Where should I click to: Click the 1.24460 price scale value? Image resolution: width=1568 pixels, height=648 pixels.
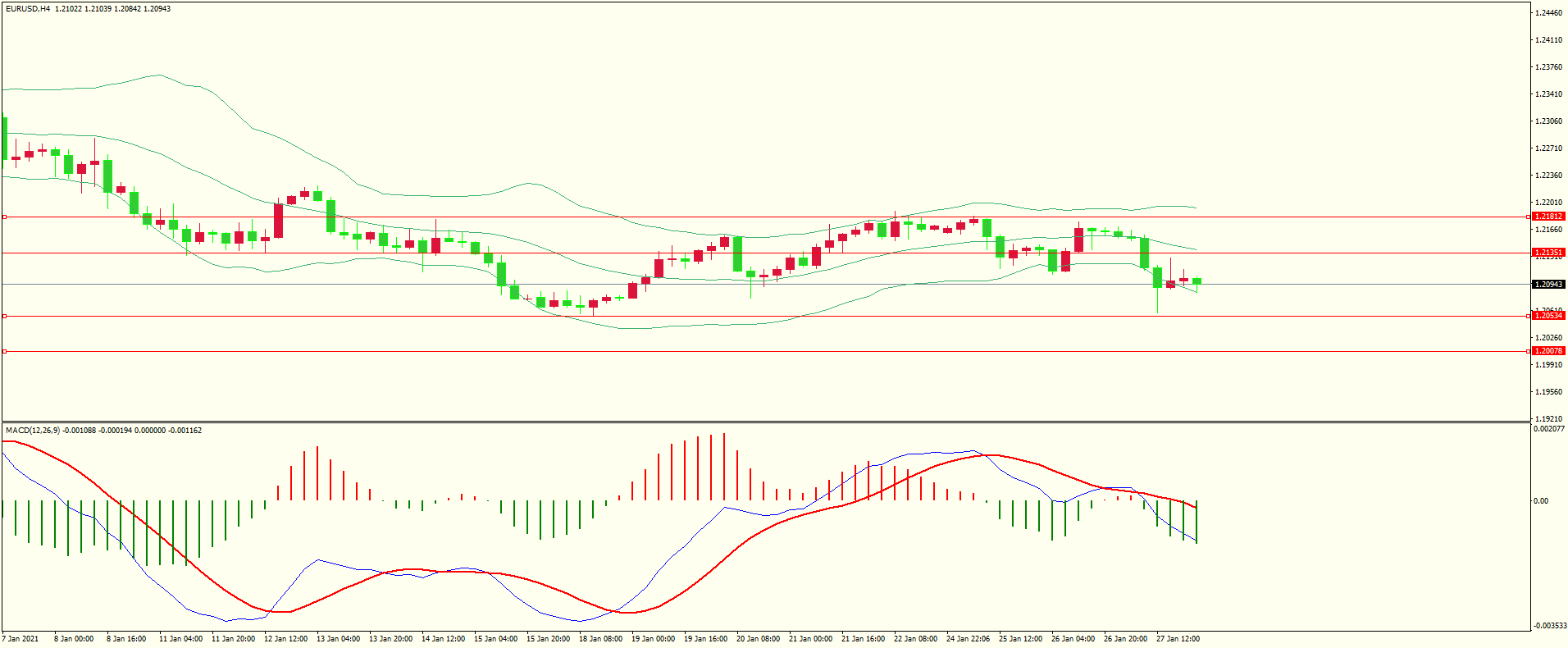pyautogui.click(x=1548, y=13)
